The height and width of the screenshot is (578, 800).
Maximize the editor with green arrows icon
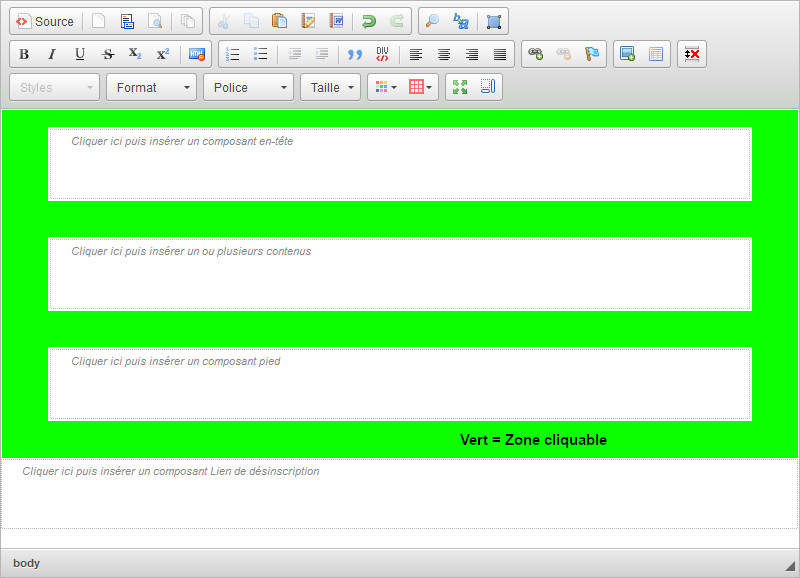coord(460,87)
